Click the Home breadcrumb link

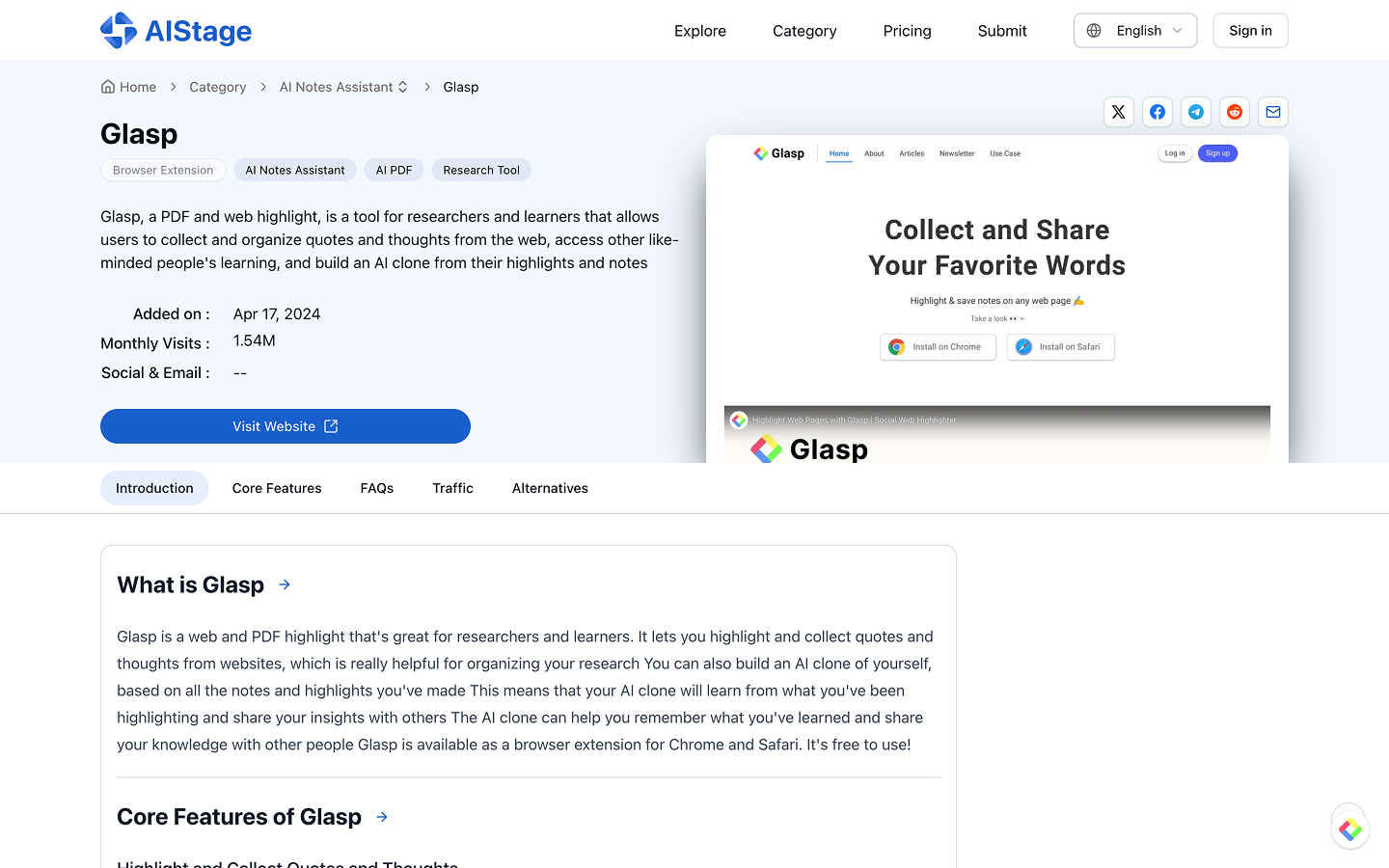tap(138, 87)
